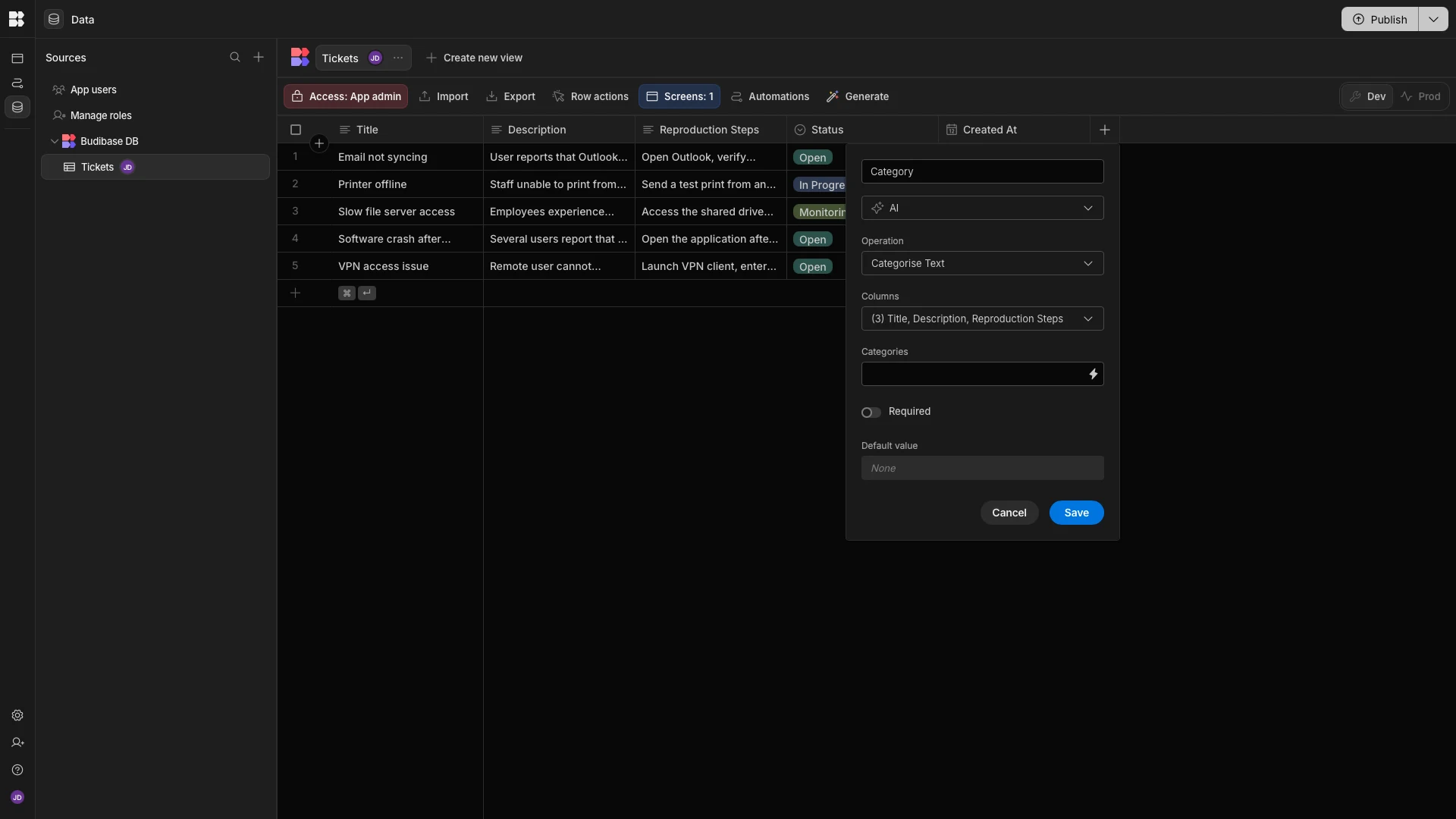1456x819 pixels.
Task: Open the Row actions toolbar item
Action: (591, 97)
